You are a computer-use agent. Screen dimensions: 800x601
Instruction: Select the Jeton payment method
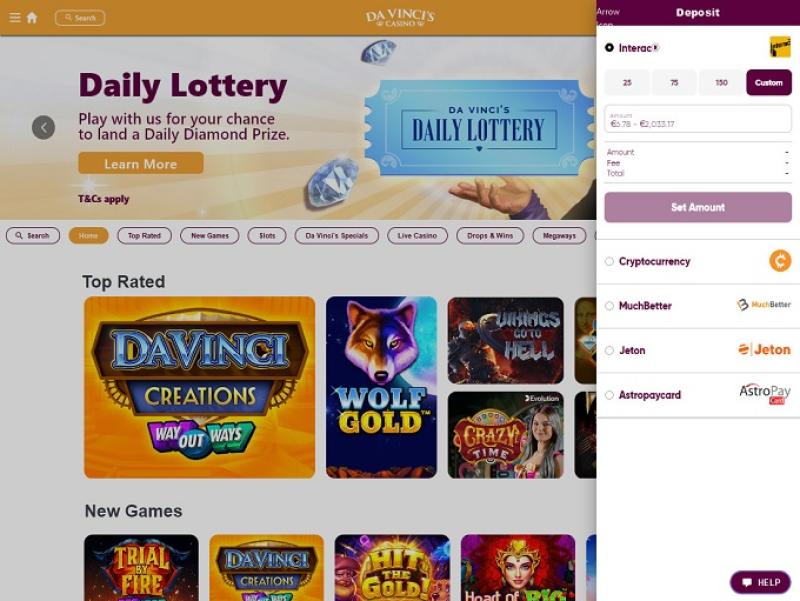coord(698,350)
